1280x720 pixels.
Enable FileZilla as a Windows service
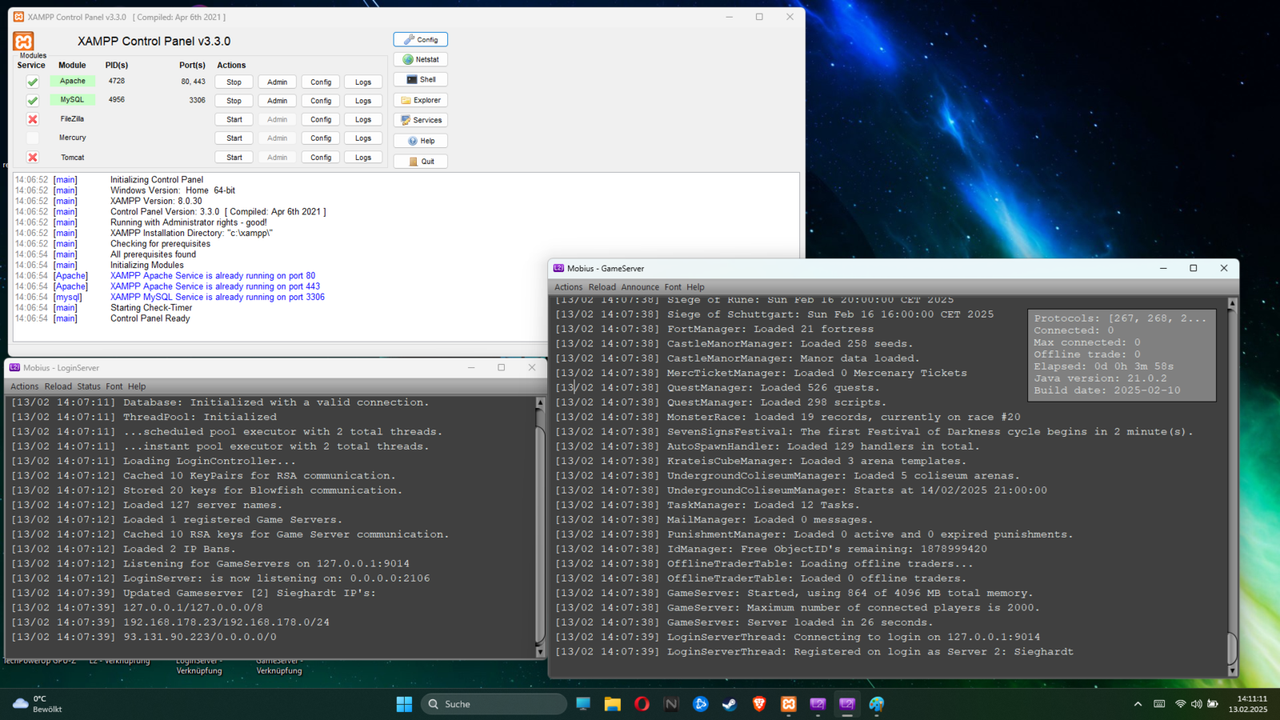(x=31, y=118)
